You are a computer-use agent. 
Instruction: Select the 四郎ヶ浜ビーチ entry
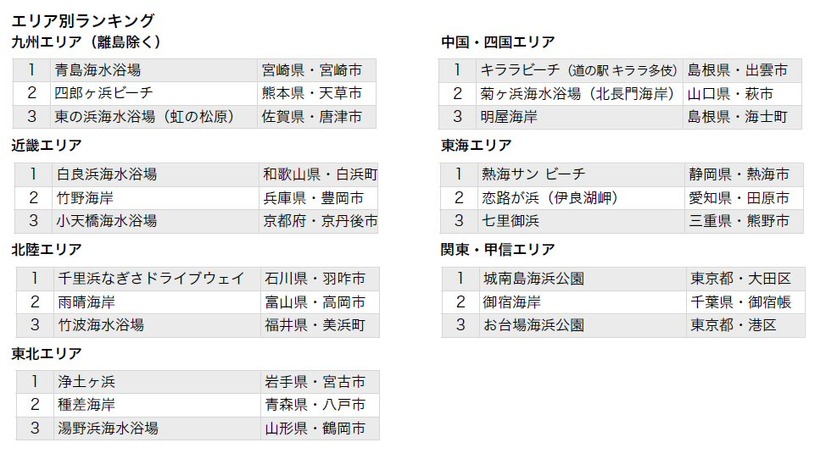tap(104, 93)
